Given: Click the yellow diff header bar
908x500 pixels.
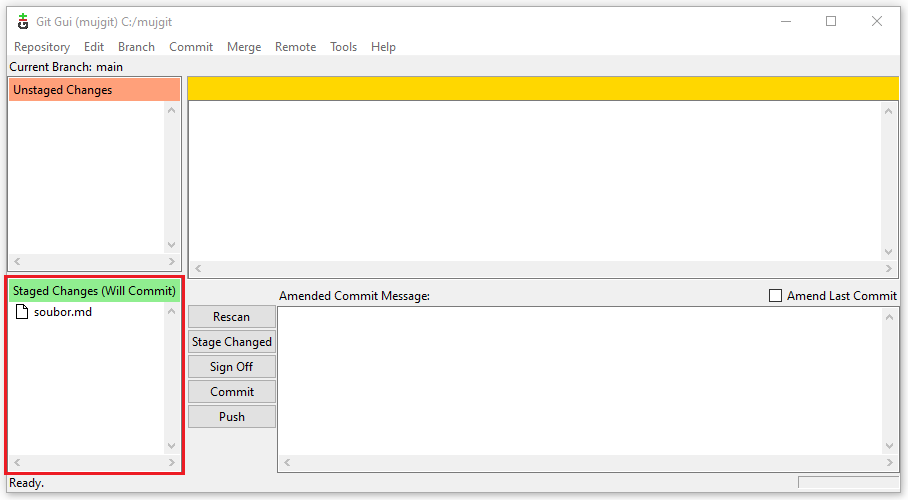Looking at the screenshot, I should (x=543, y=89).
